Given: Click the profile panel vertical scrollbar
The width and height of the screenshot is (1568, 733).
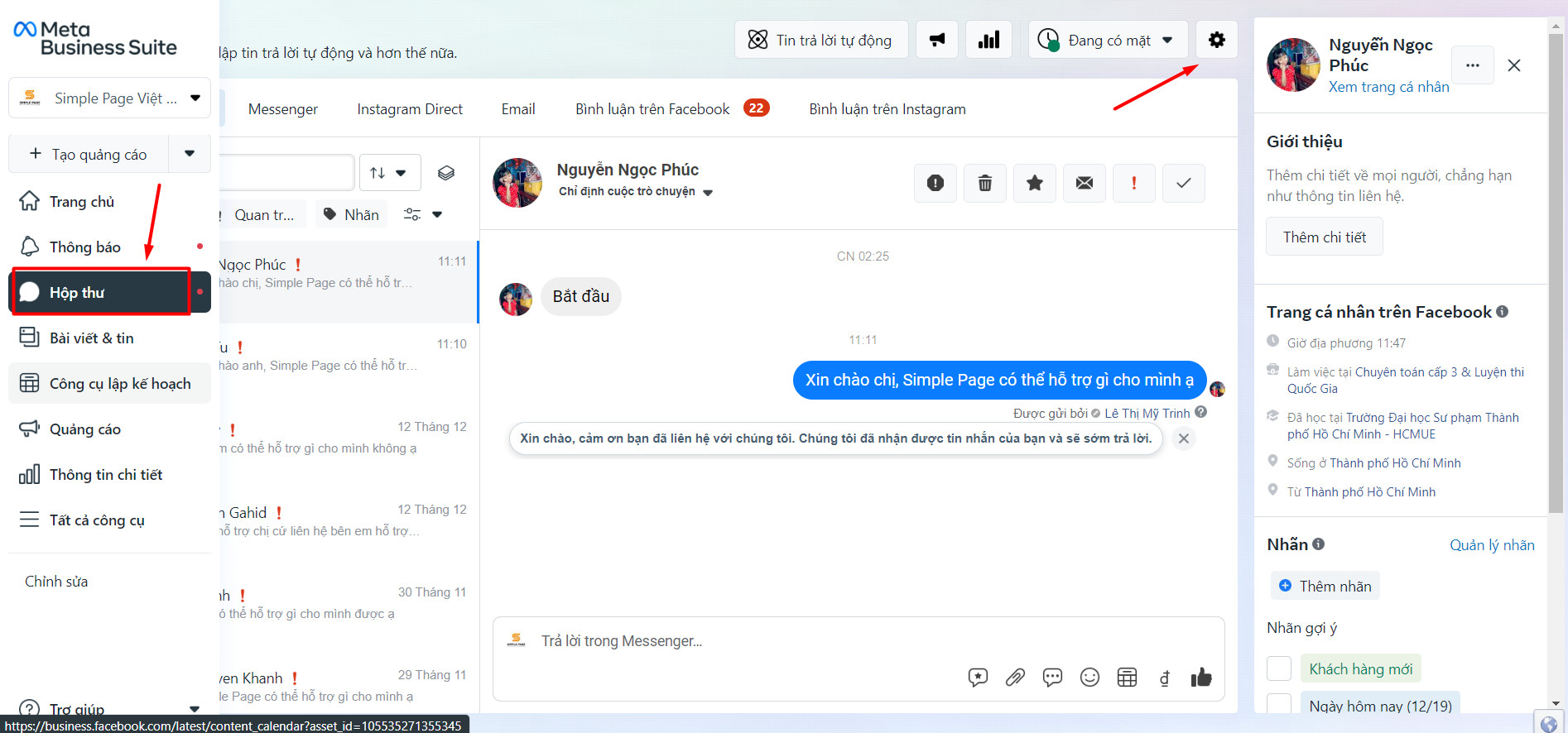Looking at the screenshot, I should click(1556, 273).
